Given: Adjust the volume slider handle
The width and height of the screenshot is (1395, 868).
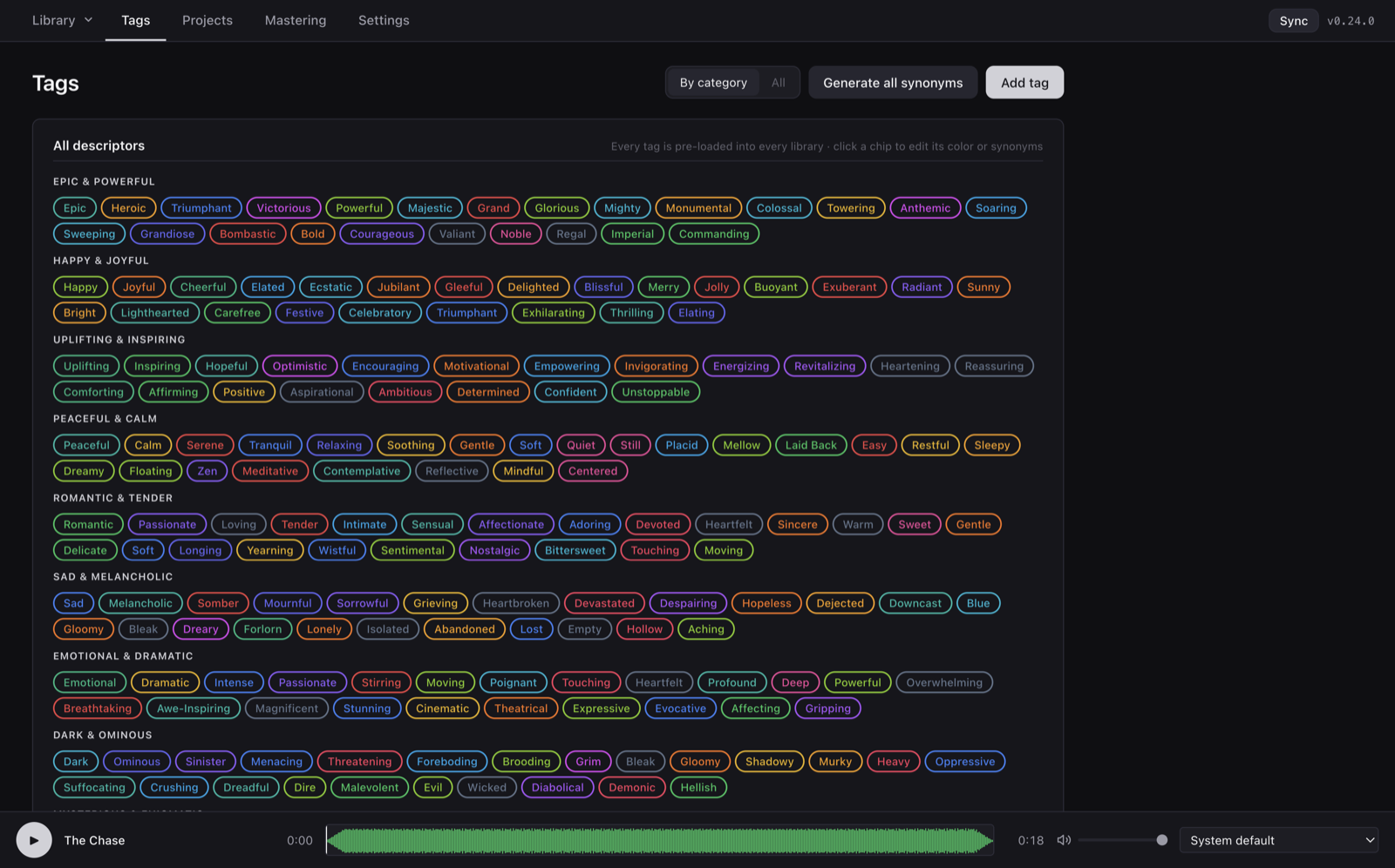Looking at the screenshot, I should [x=1161, y=840].
